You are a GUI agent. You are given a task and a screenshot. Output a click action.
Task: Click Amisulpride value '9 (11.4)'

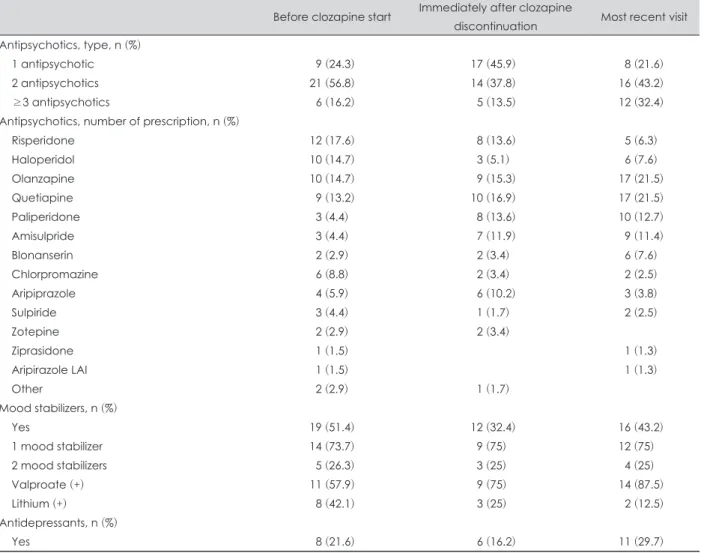[x=643, y=236]
